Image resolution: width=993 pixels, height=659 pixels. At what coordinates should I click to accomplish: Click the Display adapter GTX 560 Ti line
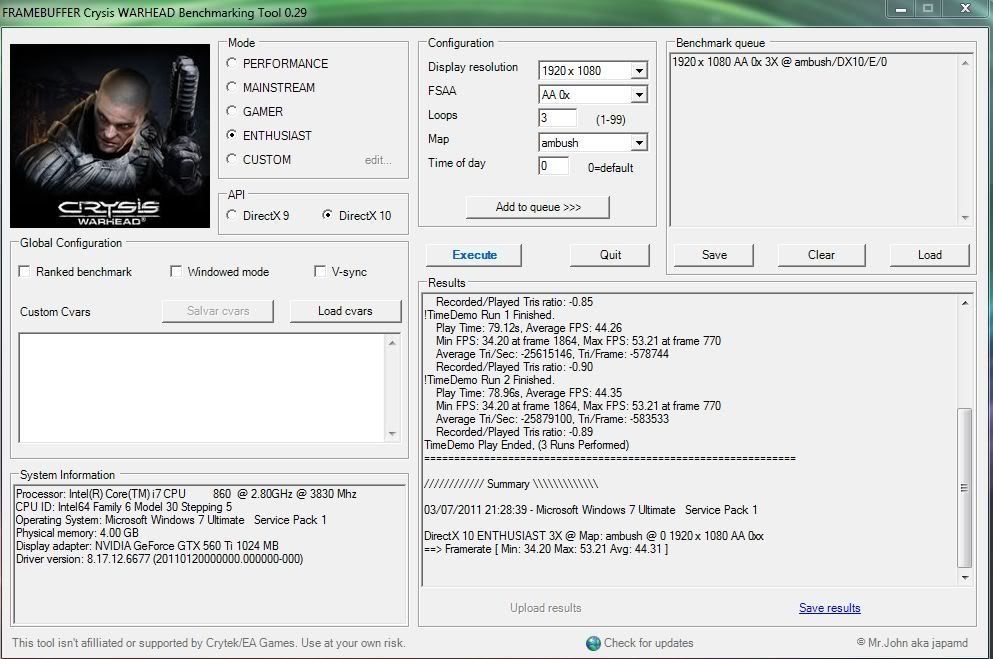pos(147,546)
